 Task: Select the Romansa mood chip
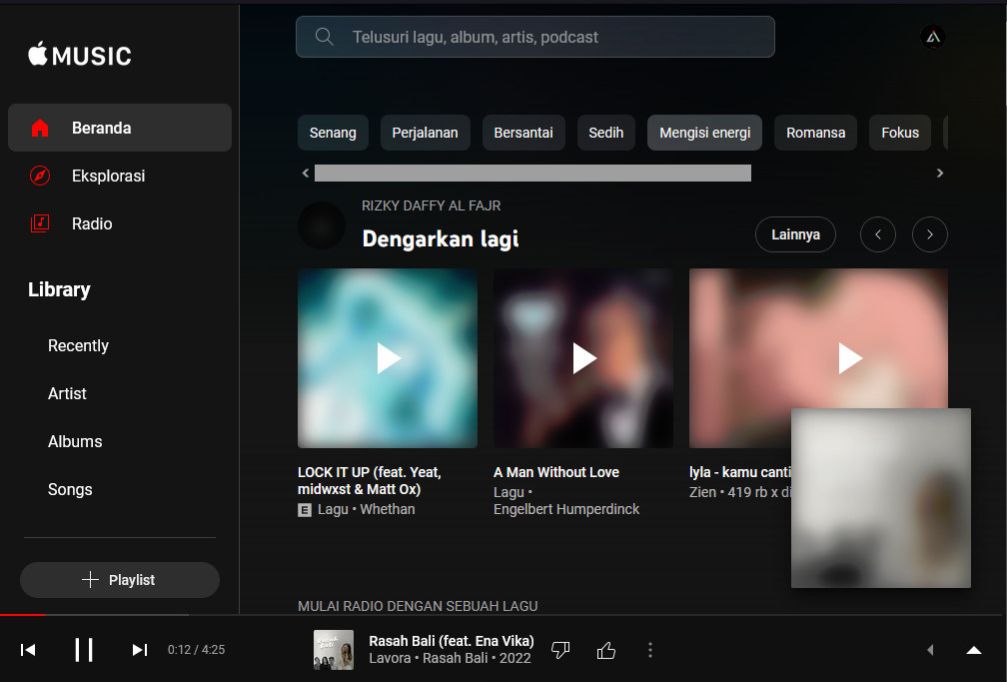pos(816,133)
